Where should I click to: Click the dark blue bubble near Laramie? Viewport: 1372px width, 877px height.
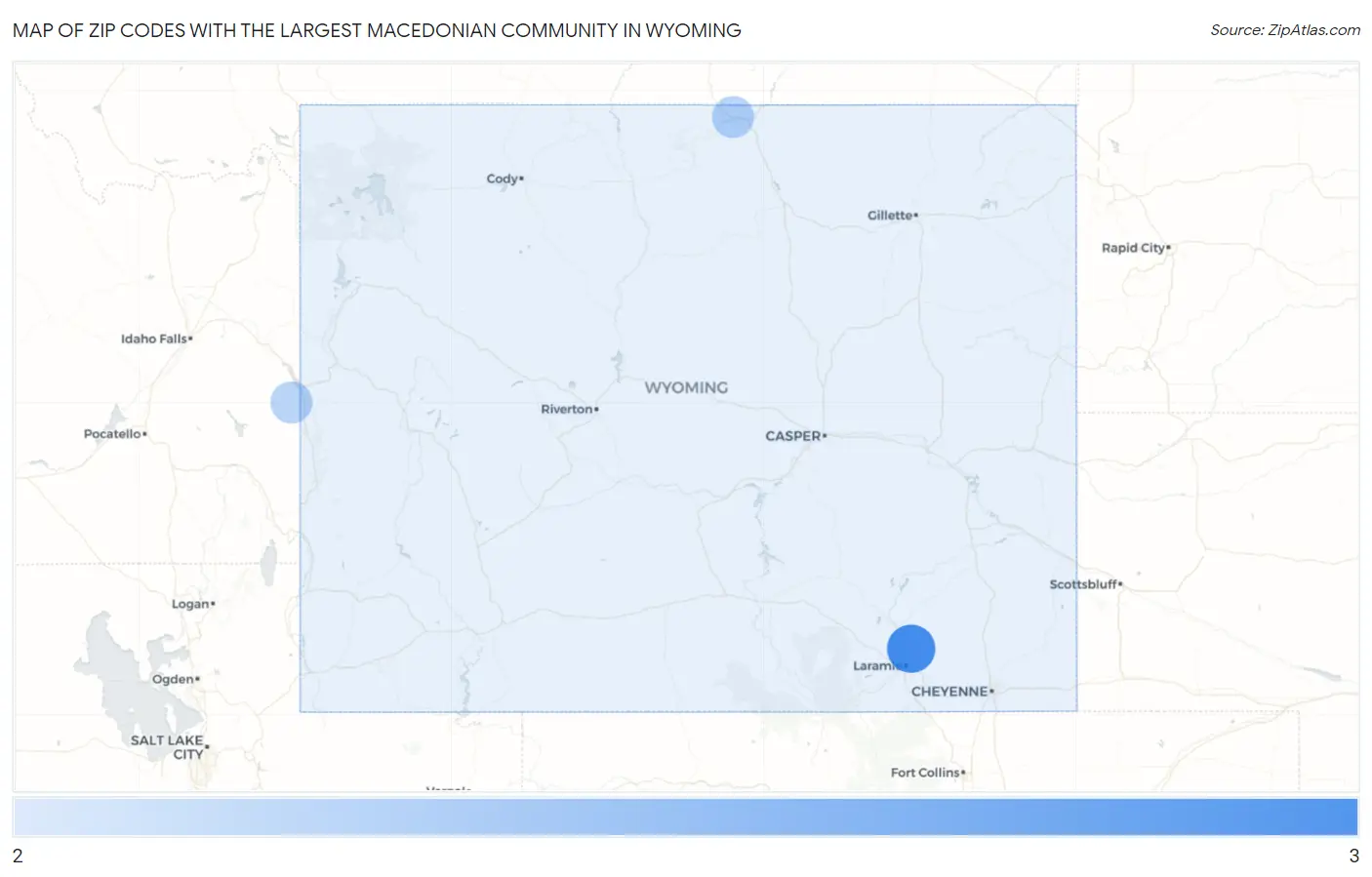(x=910, y=649)
